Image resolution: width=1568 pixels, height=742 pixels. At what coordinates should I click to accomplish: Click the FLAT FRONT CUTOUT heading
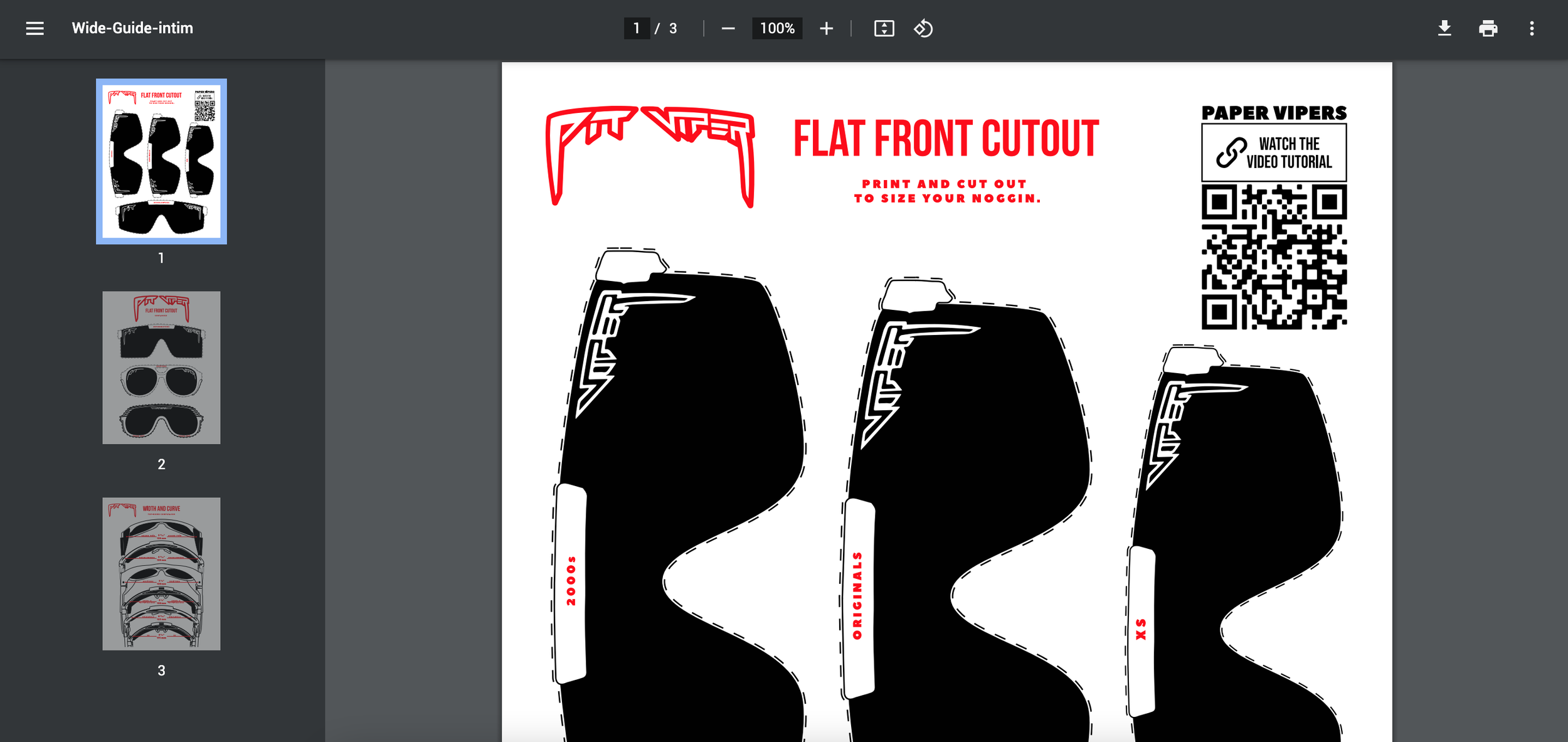point(946,138)
